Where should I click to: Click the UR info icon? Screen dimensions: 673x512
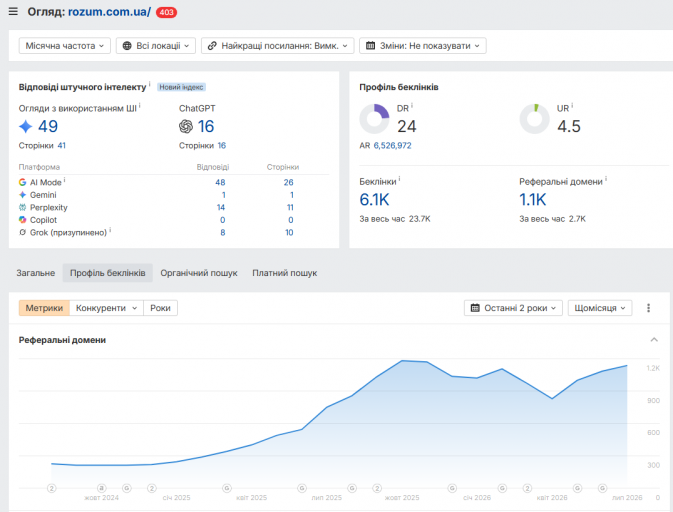coord(572,105)
